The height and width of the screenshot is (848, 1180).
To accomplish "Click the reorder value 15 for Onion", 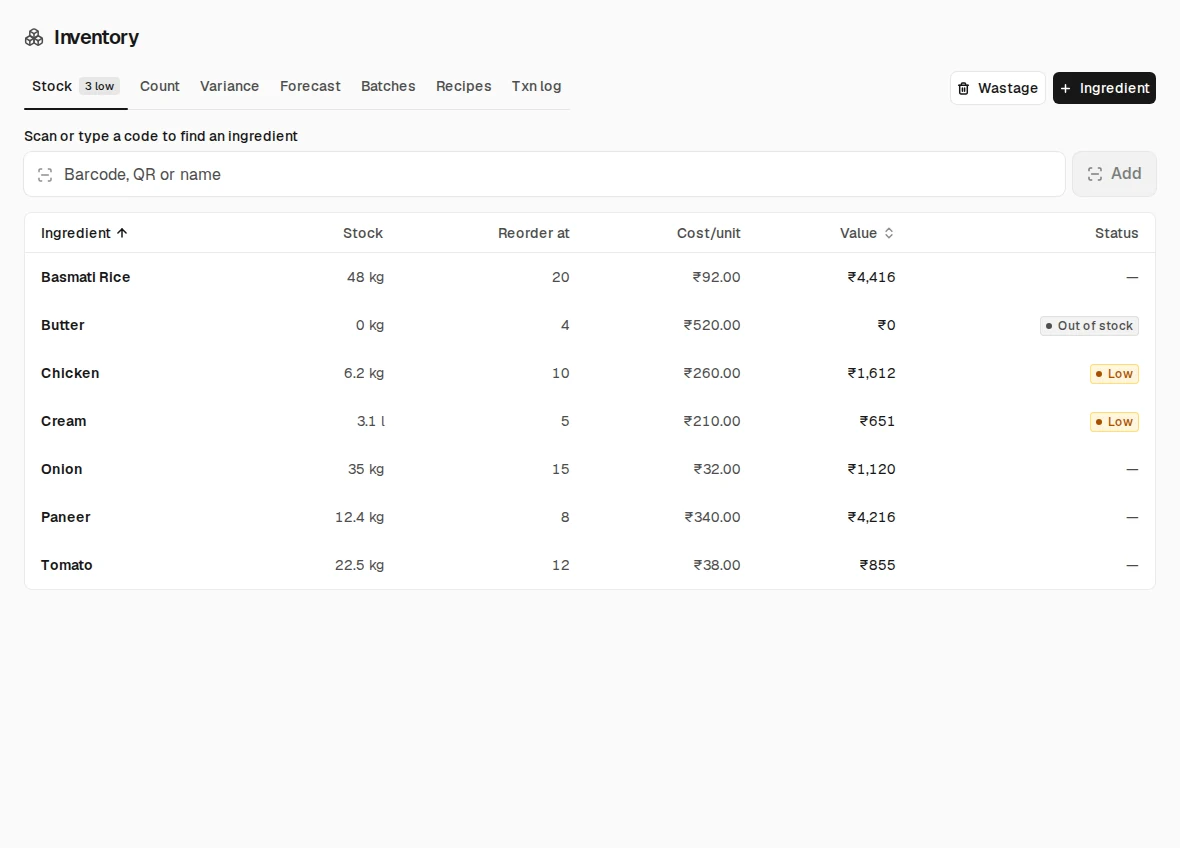I will click(x=561, y=470).
